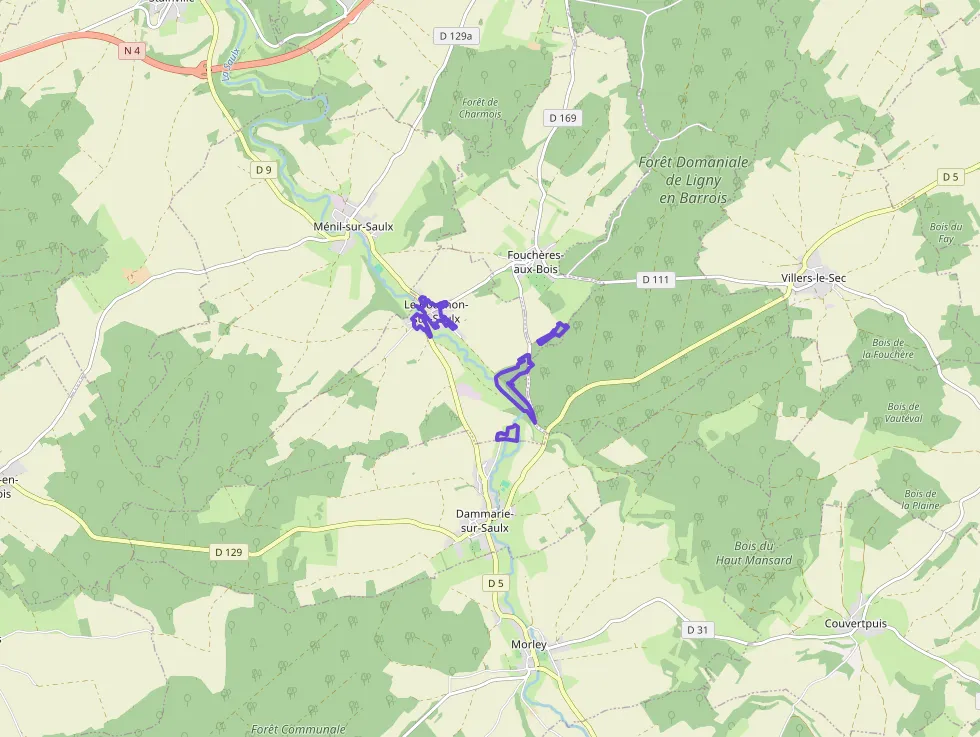Select the Bois du Haut Mansard label
Viewport: 980px width, 737px height.
753,553
